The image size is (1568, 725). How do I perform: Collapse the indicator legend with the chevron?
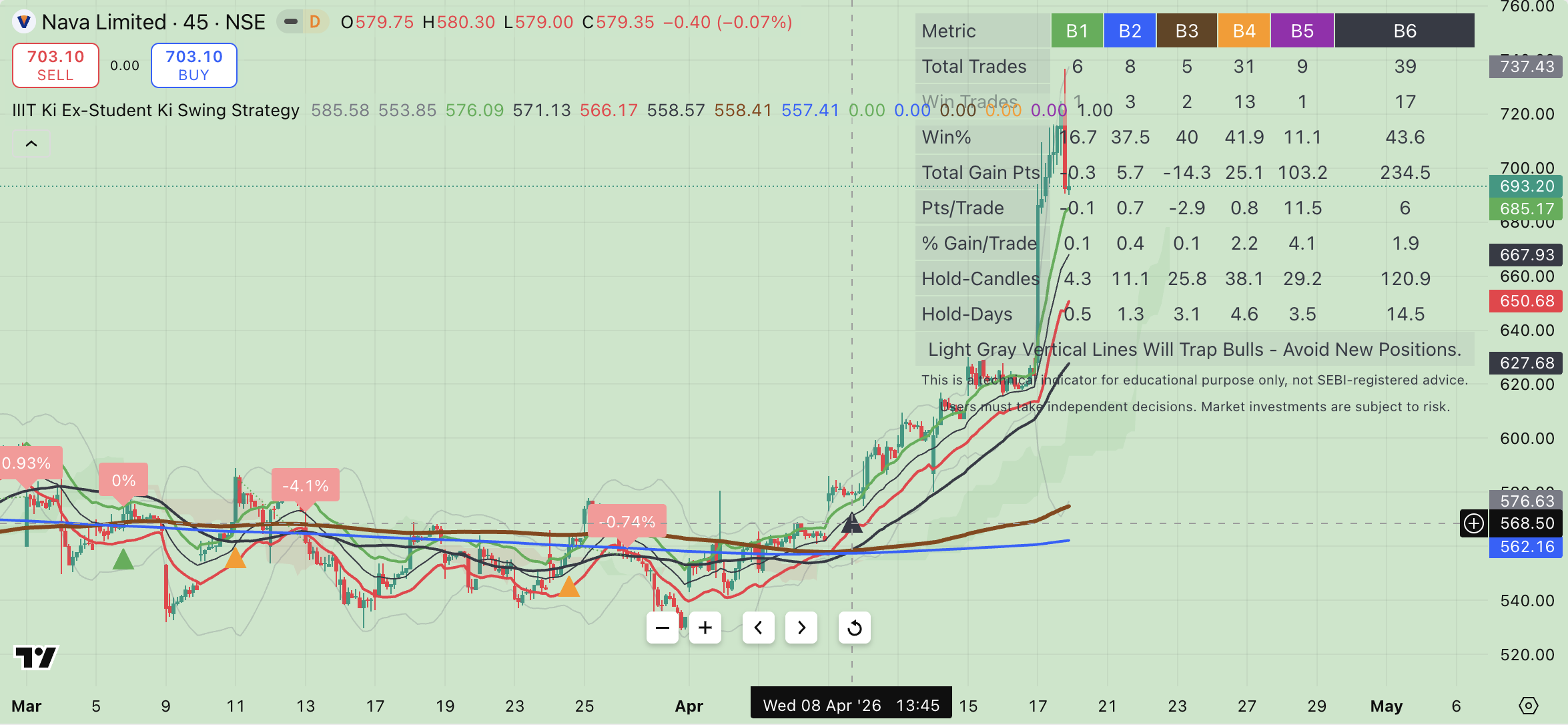pos(31,144)
